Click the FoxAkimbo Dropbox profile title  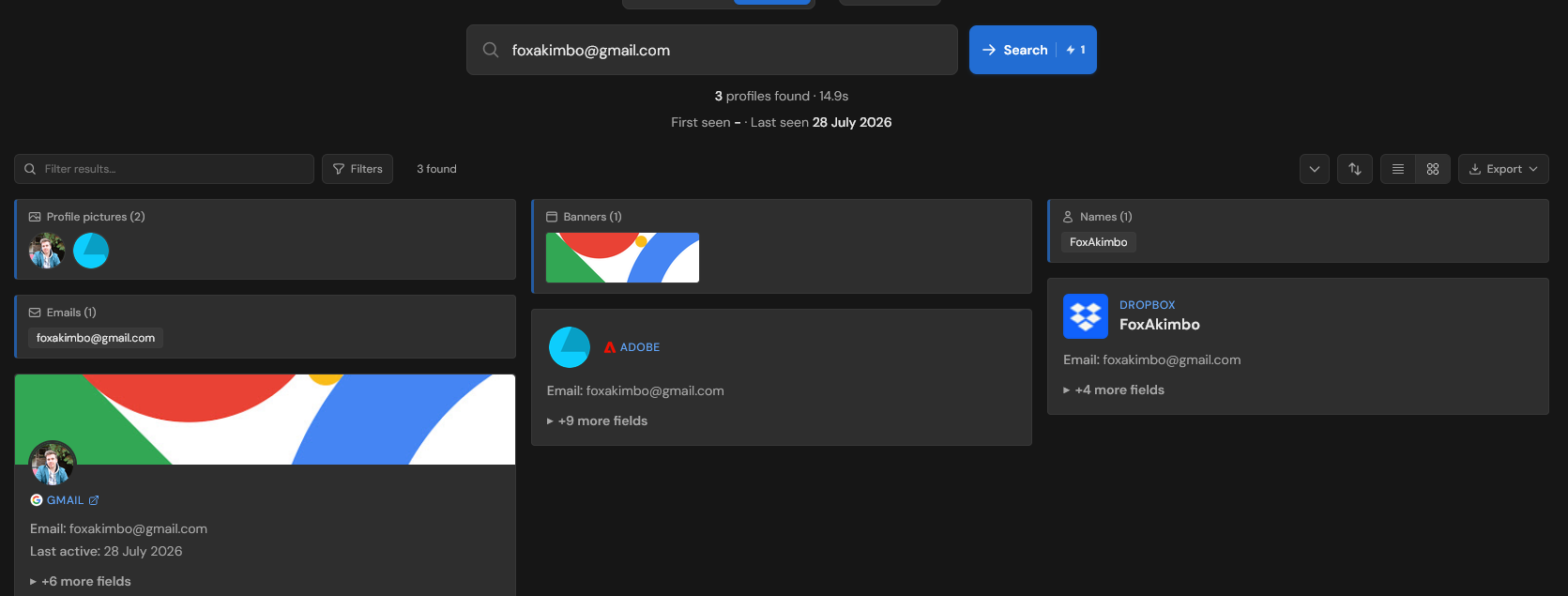click(1160, 325)
